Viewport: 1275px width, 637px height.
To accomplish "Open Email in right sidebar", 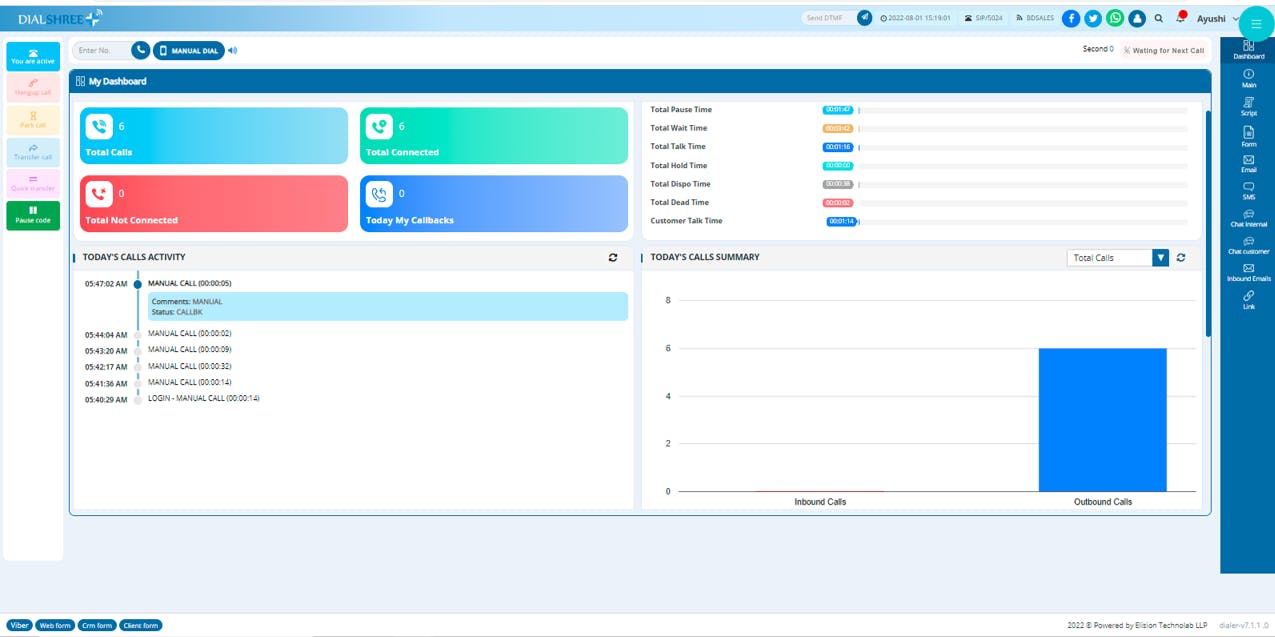I will (1249, 164).
